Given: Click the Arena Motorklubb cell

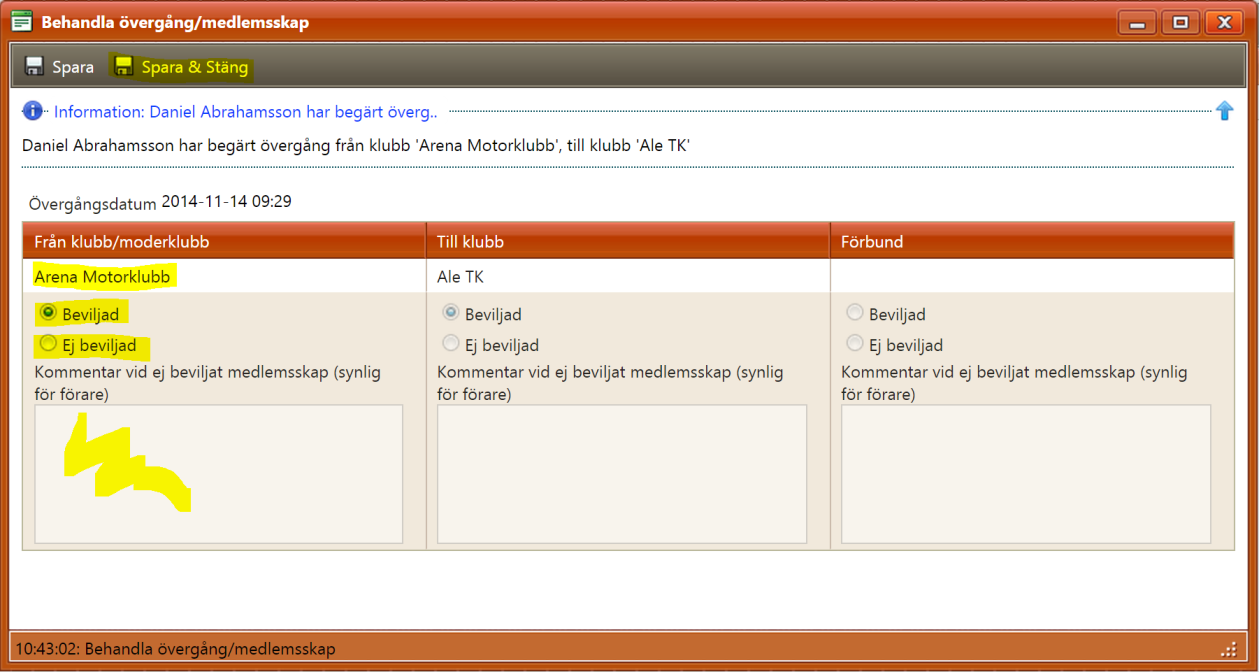Looking at the screenshot, I should pos(224,276).
